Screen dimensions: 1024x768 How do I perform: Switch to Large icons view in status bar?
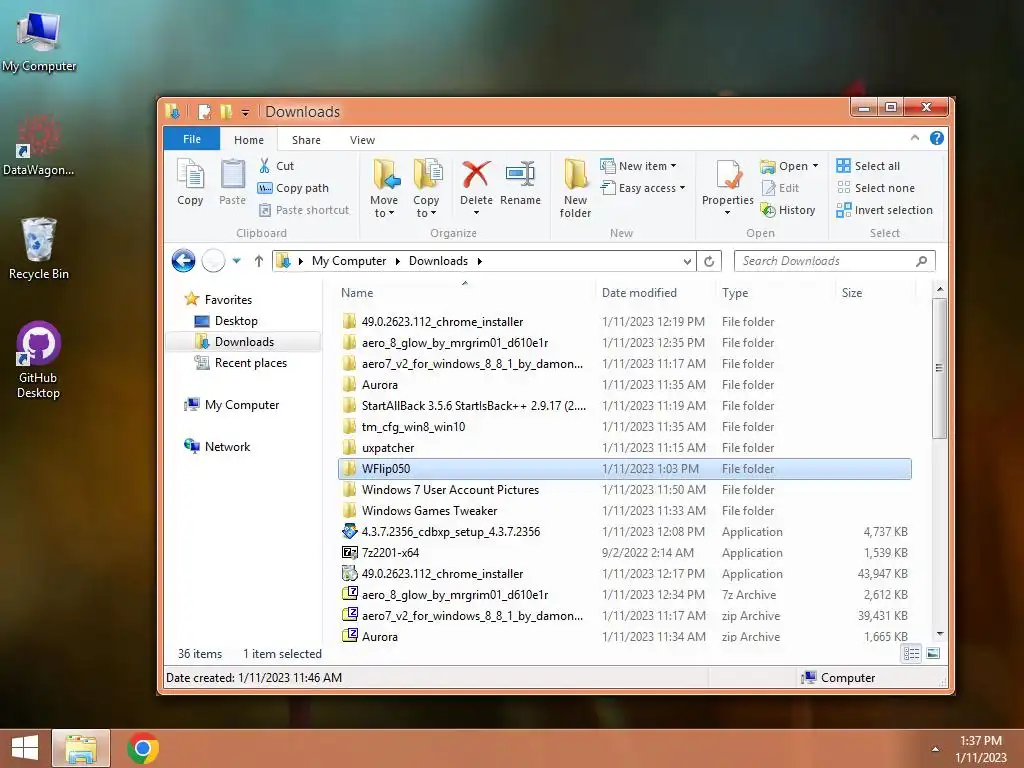coord(933,653)
